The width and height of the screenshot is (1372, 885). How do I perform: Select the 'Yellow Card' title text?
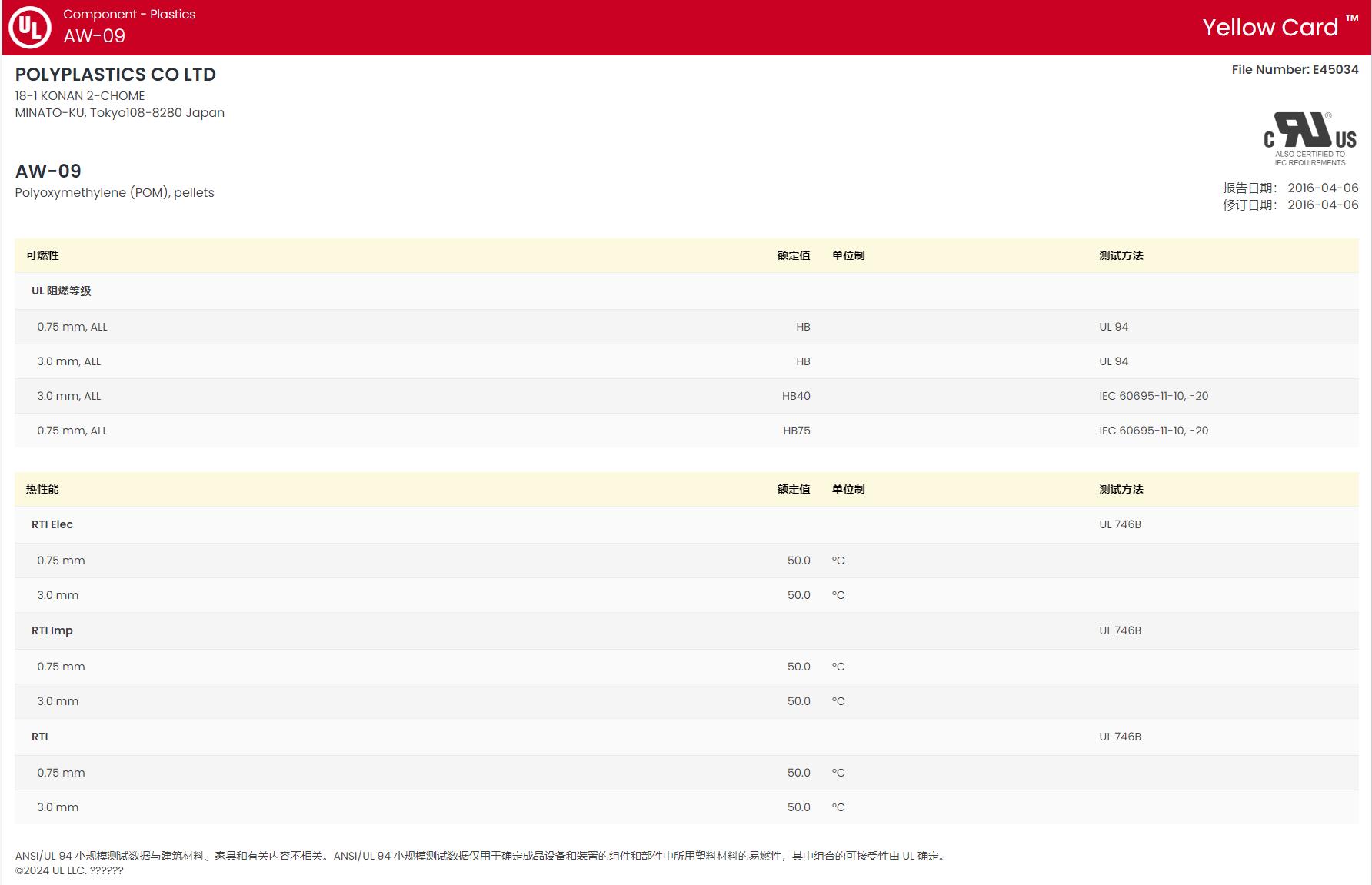tap(1270, 28)
